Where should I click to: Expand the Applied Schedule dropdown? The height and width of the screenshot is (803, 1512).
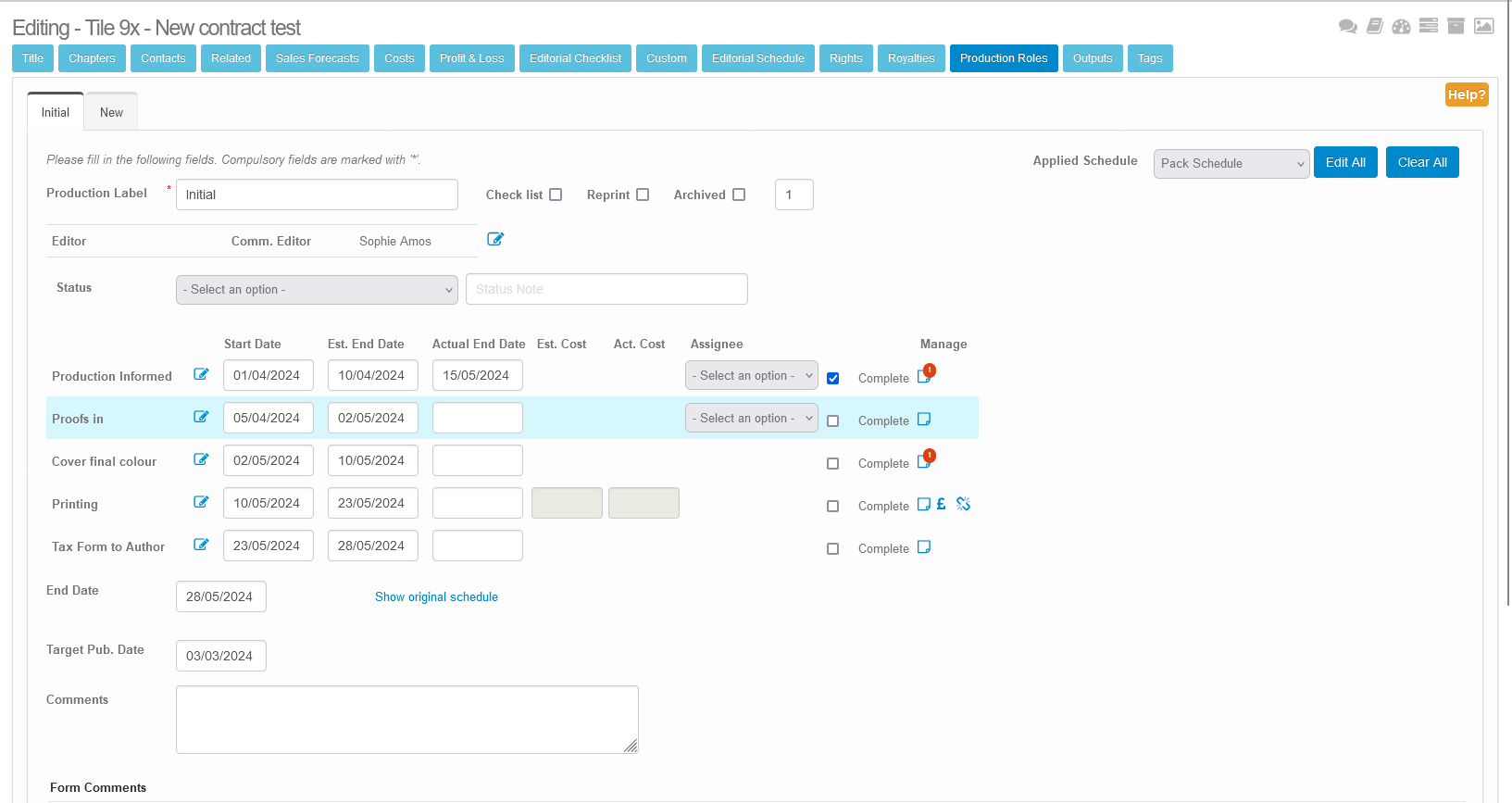(x=1231, y=164)
